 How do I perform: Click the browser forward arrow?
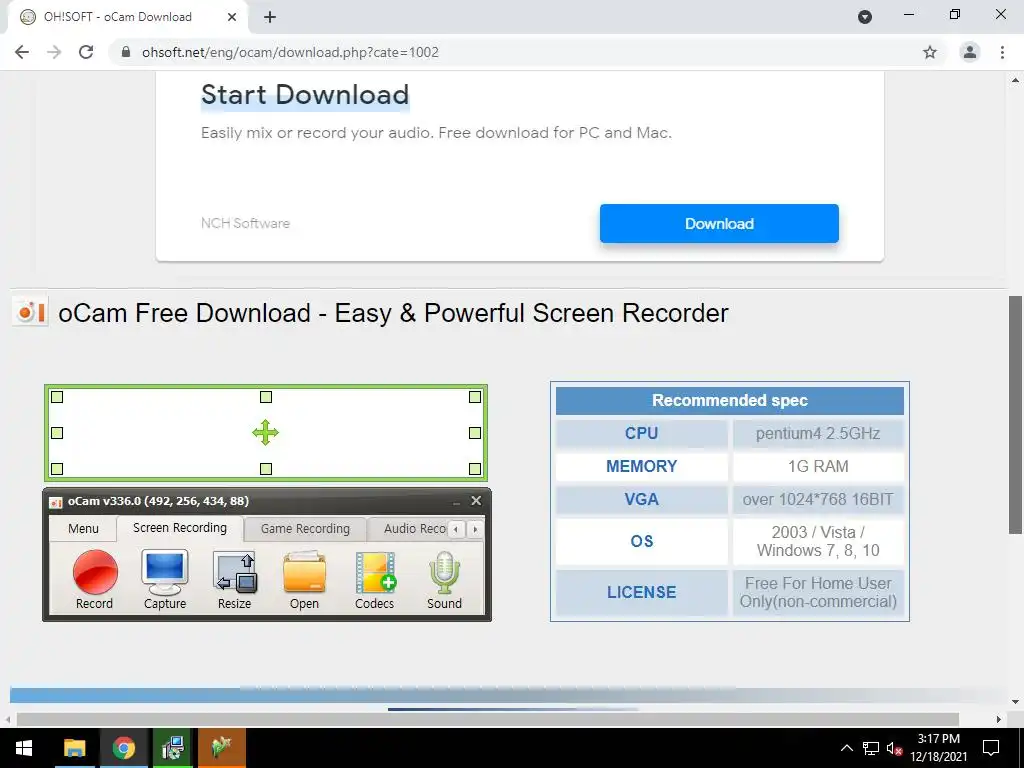pos(54,52)
